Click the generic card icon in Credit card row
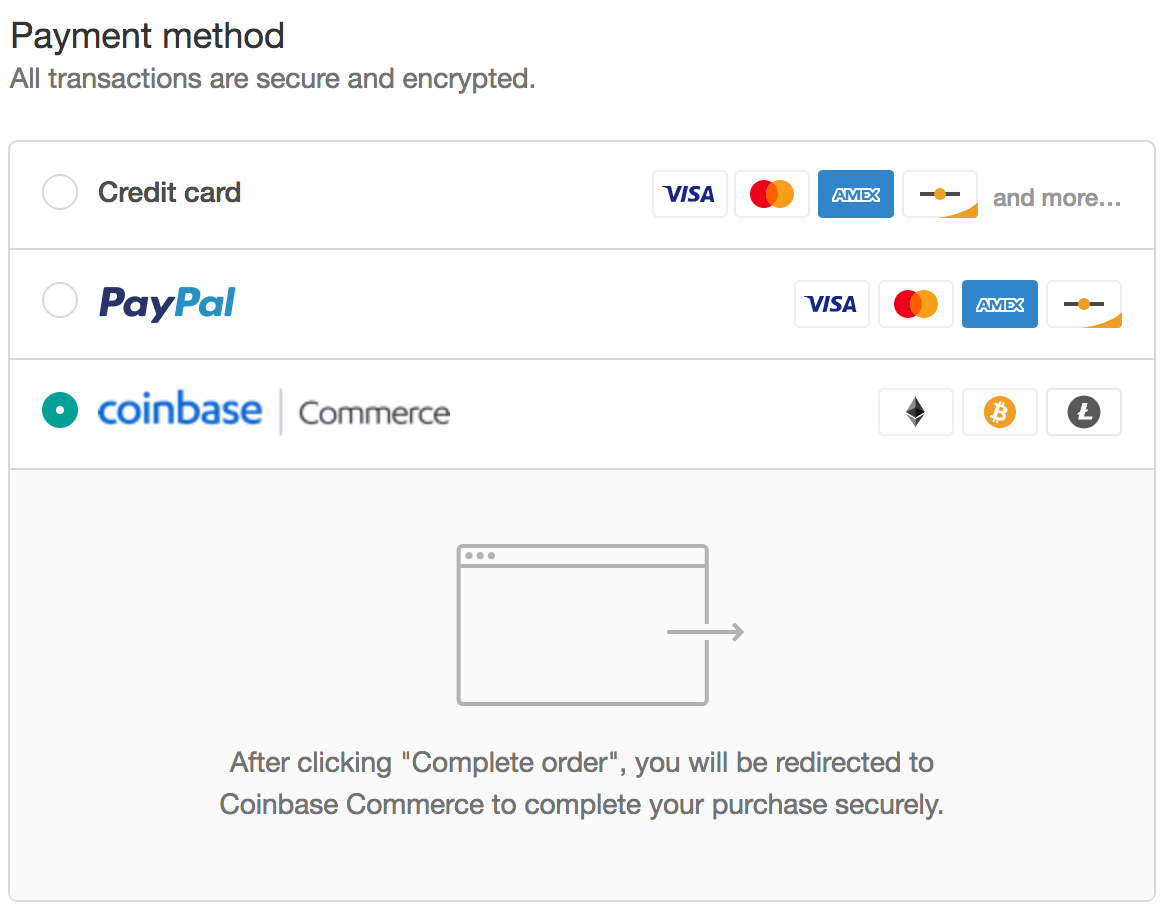The width and height of the screenshot is (1166, 916). tap(939, 194)
